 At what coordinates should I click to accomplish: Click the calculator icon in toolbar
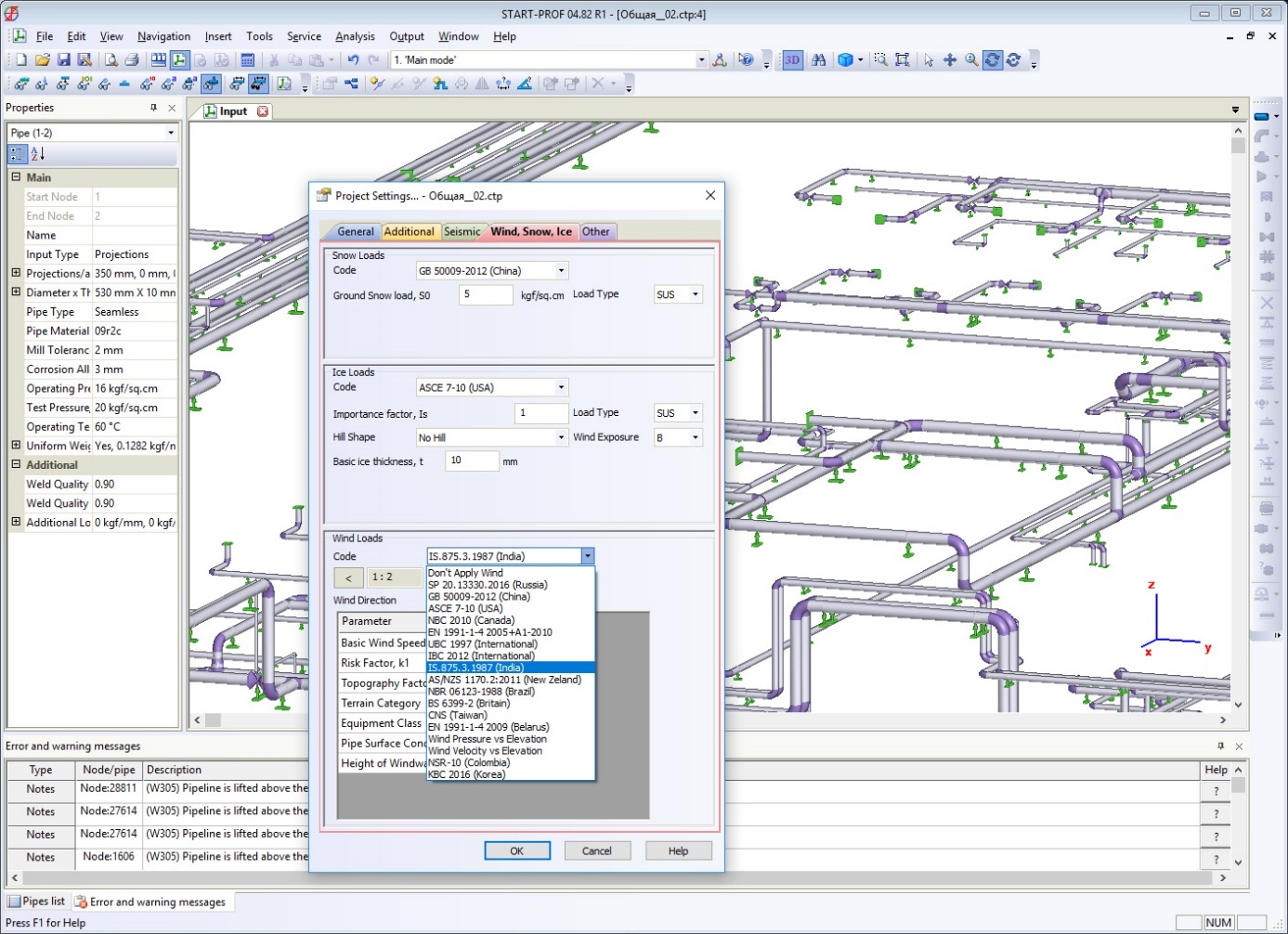click(x=247, y=59)
